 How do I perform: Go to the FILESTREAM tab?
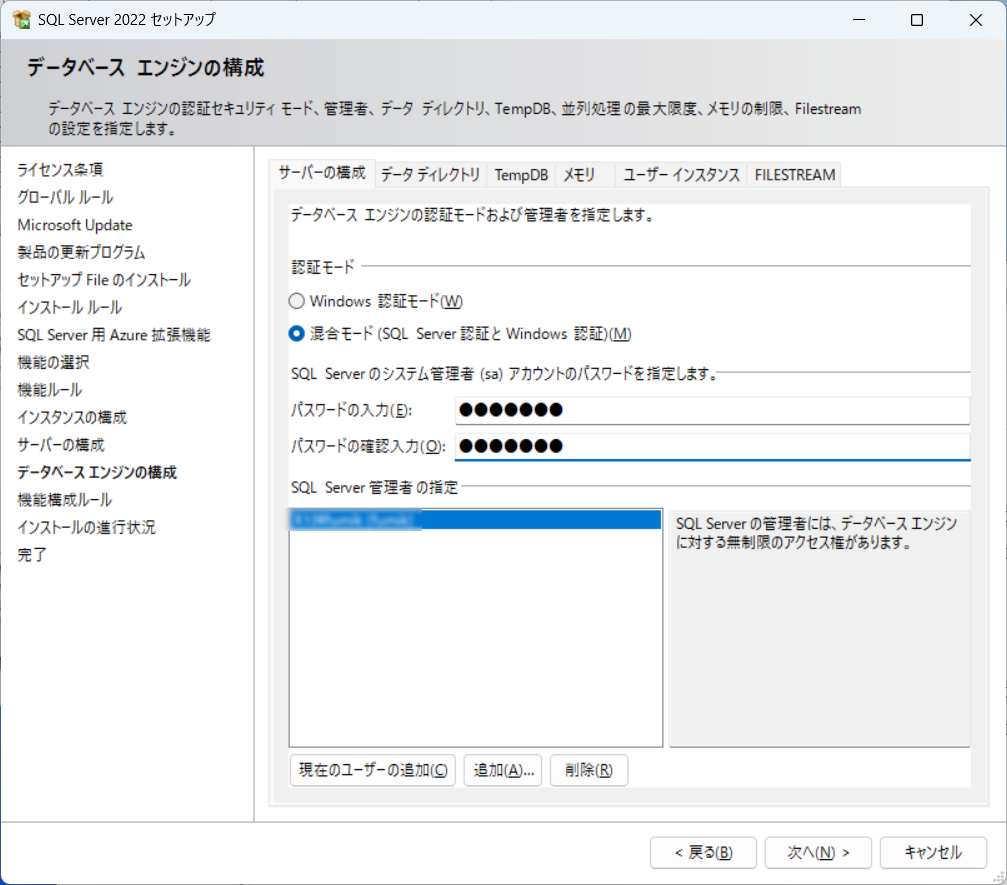[x=794, y=175]
